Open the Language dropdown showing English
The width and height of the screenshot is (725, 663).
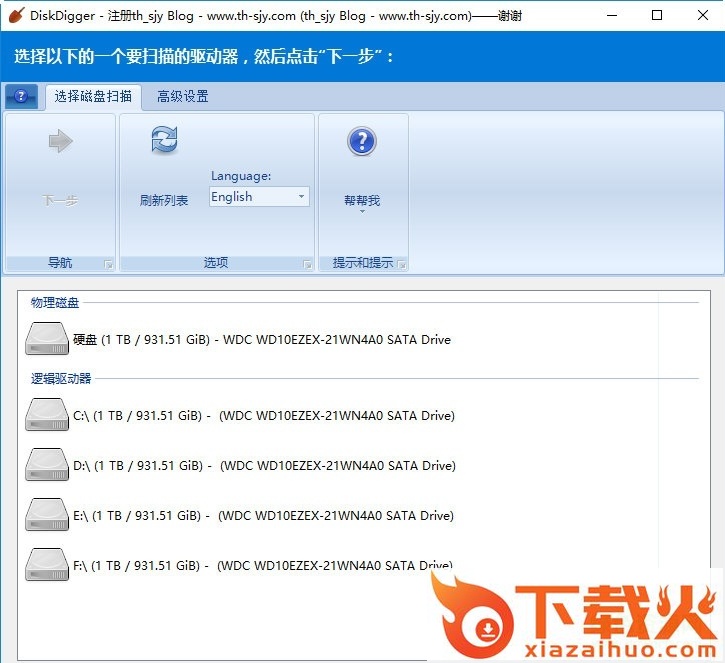click(259, 197)
